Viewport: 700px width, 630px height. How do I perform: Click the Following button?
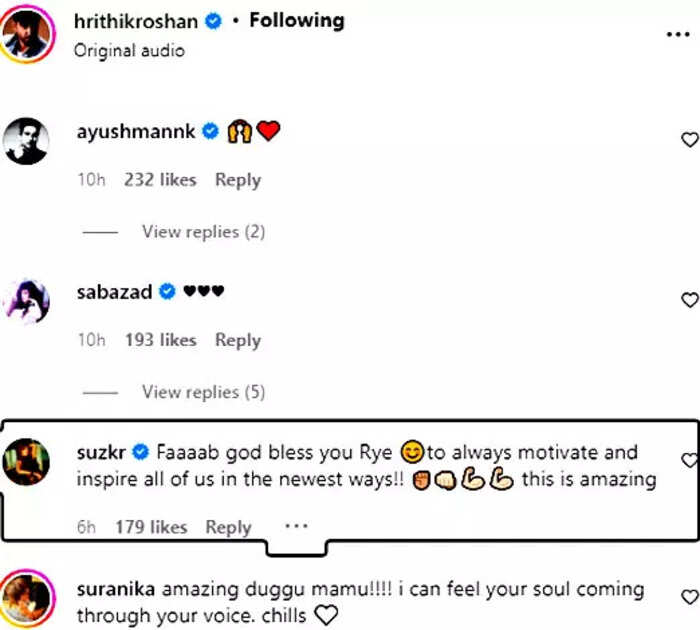[297, 21]
